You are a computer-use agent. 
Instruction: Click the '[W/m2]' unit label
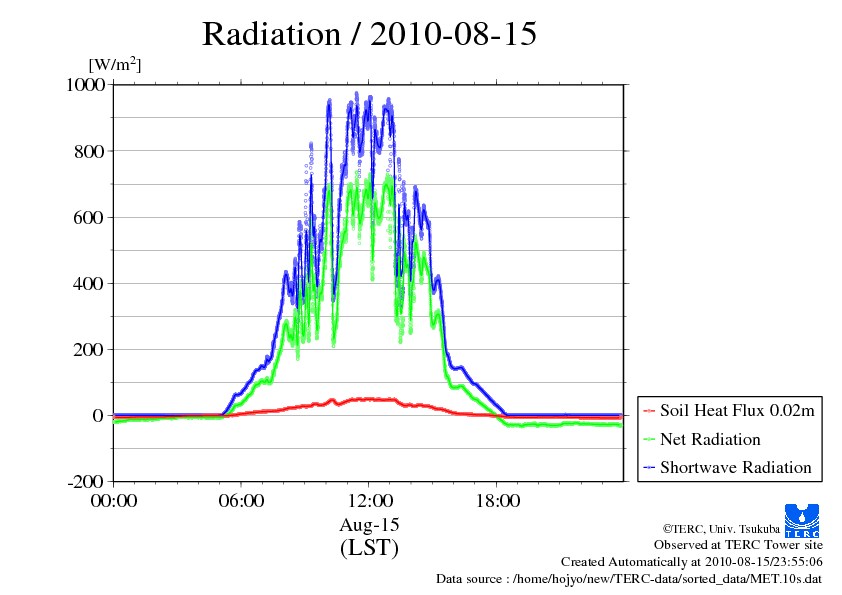click(x=115, y=64)
